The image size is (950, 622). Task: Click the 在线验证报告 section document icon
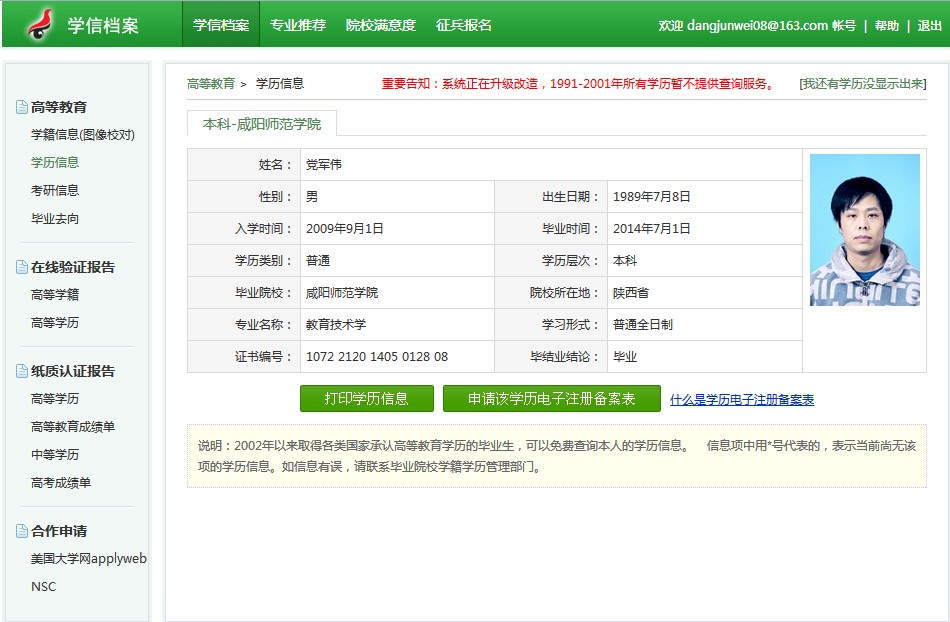pyautogui.click(x=22, y=267)
